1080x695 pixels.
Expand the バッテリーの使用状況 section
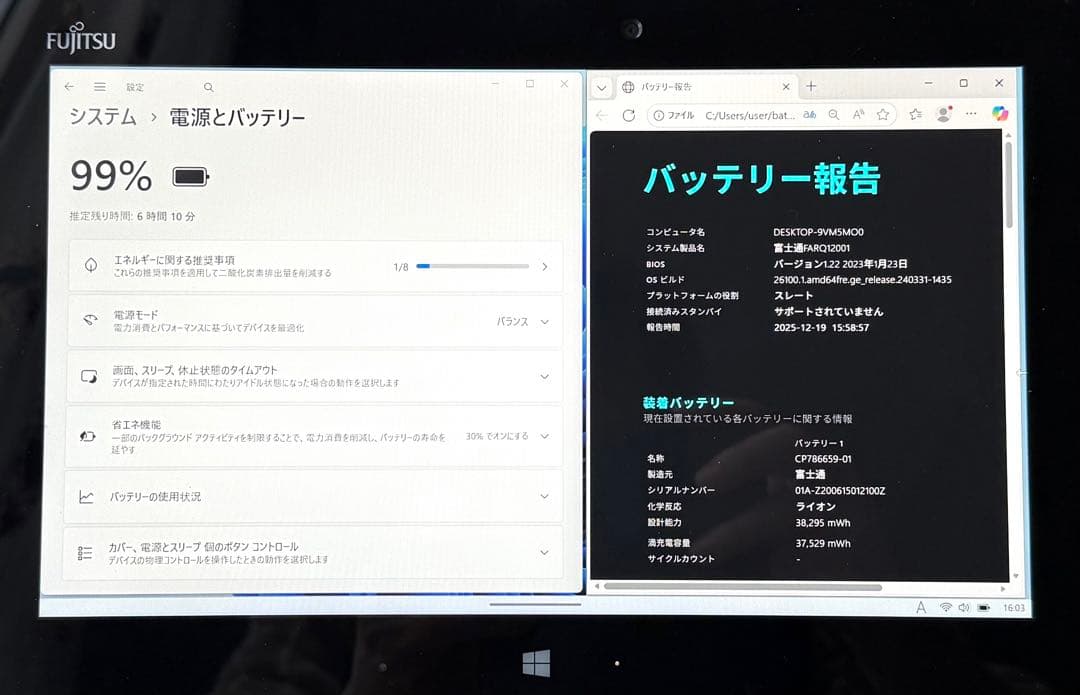coord(544,496)
